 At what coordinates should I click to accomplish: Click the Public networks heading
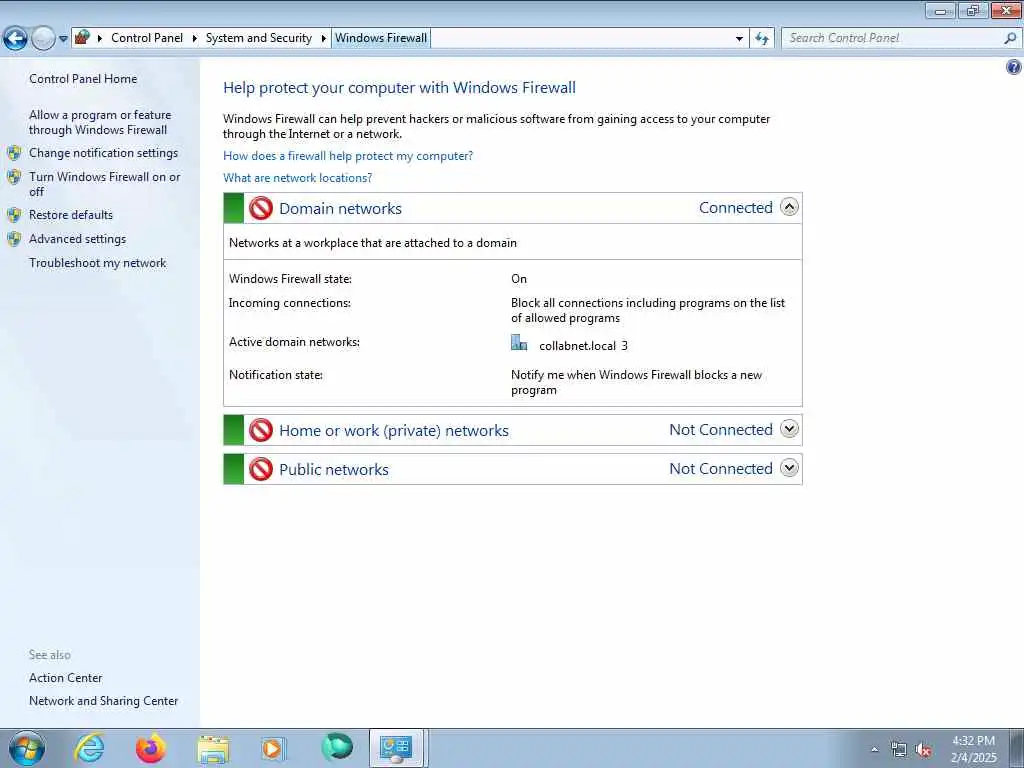pos(334,470)
